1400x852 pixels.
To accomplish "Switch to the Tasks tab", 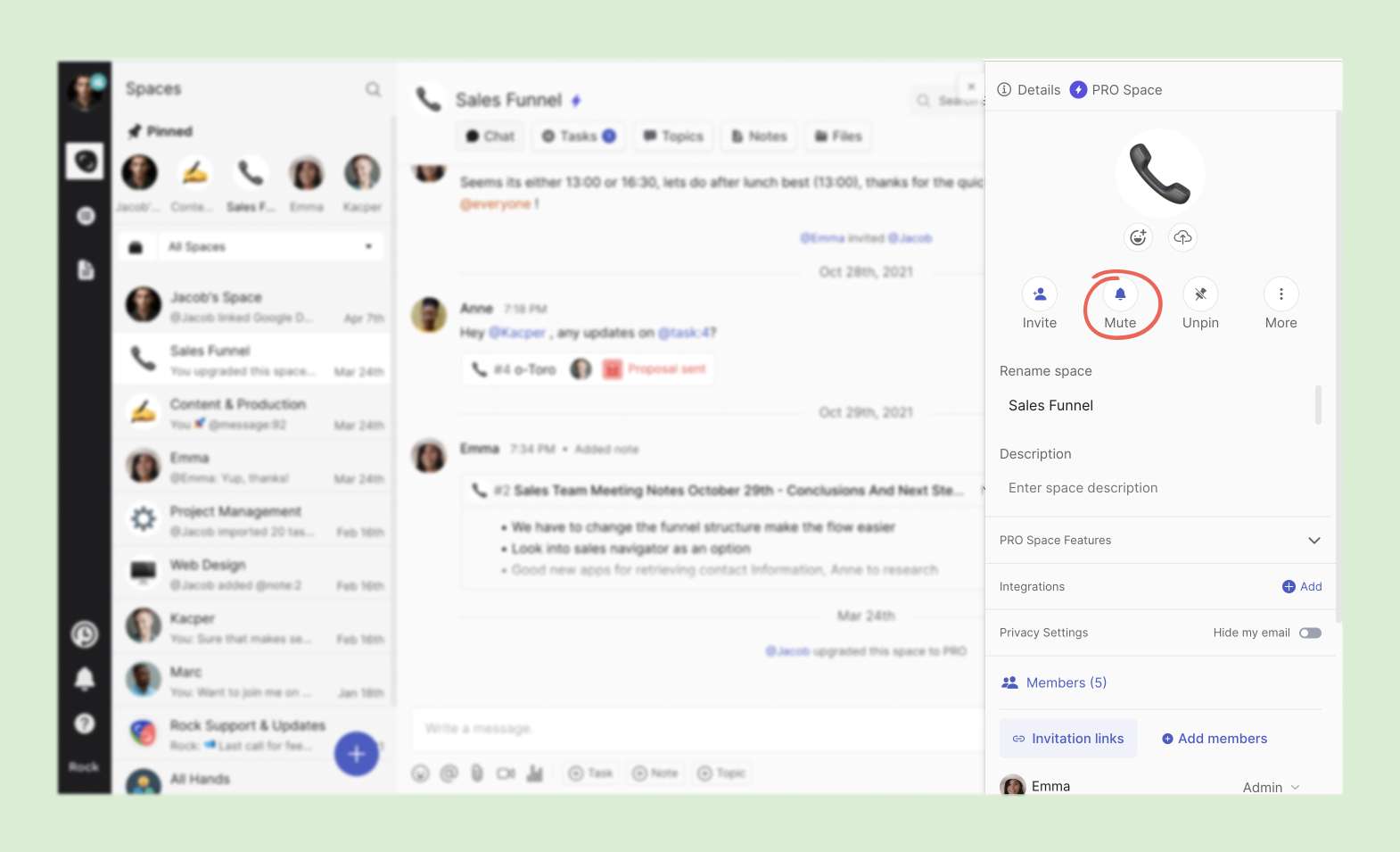I will (578, 136).
